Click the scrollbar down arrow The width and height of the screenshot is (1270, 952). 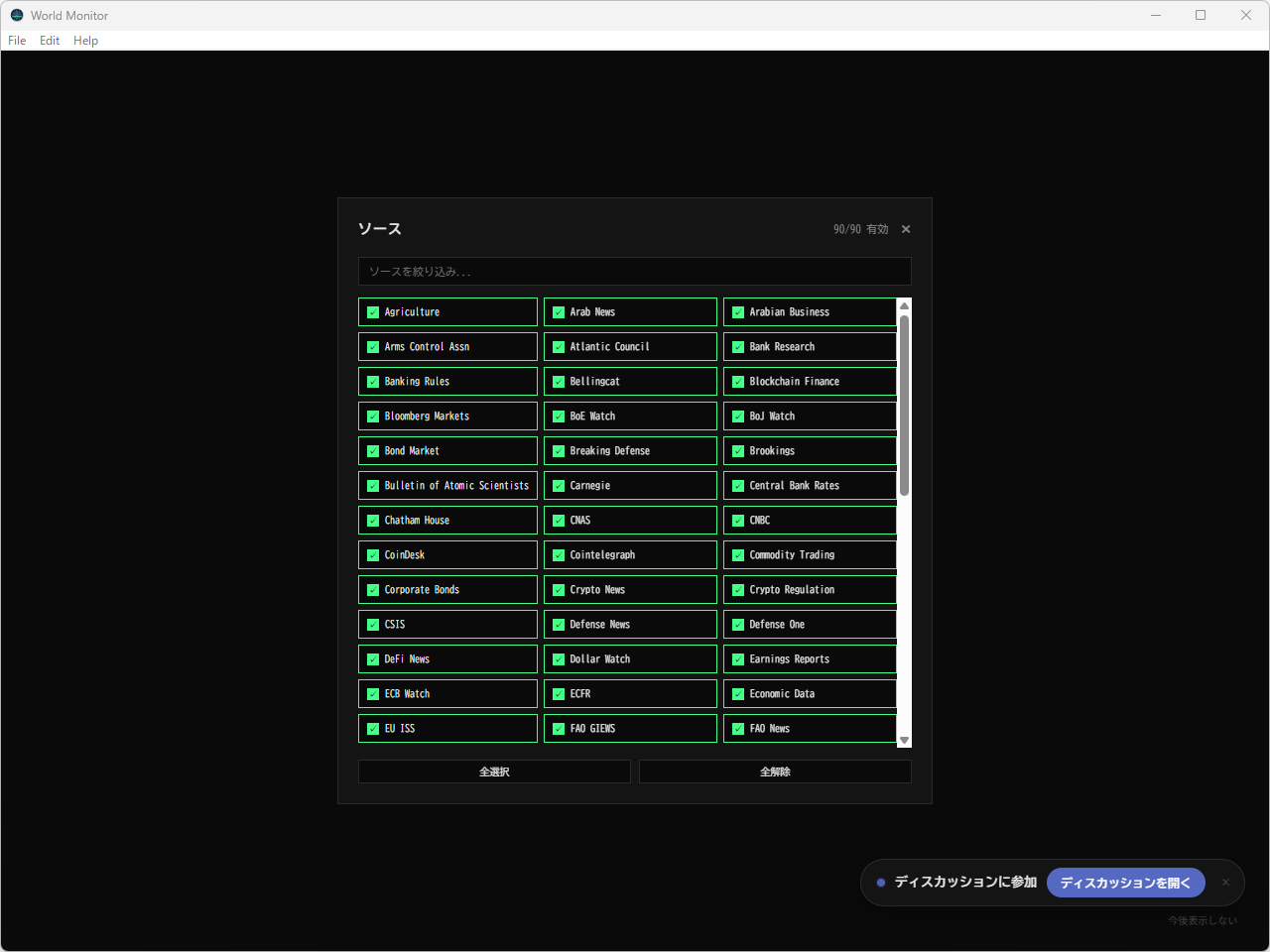(x=904, y=741)
